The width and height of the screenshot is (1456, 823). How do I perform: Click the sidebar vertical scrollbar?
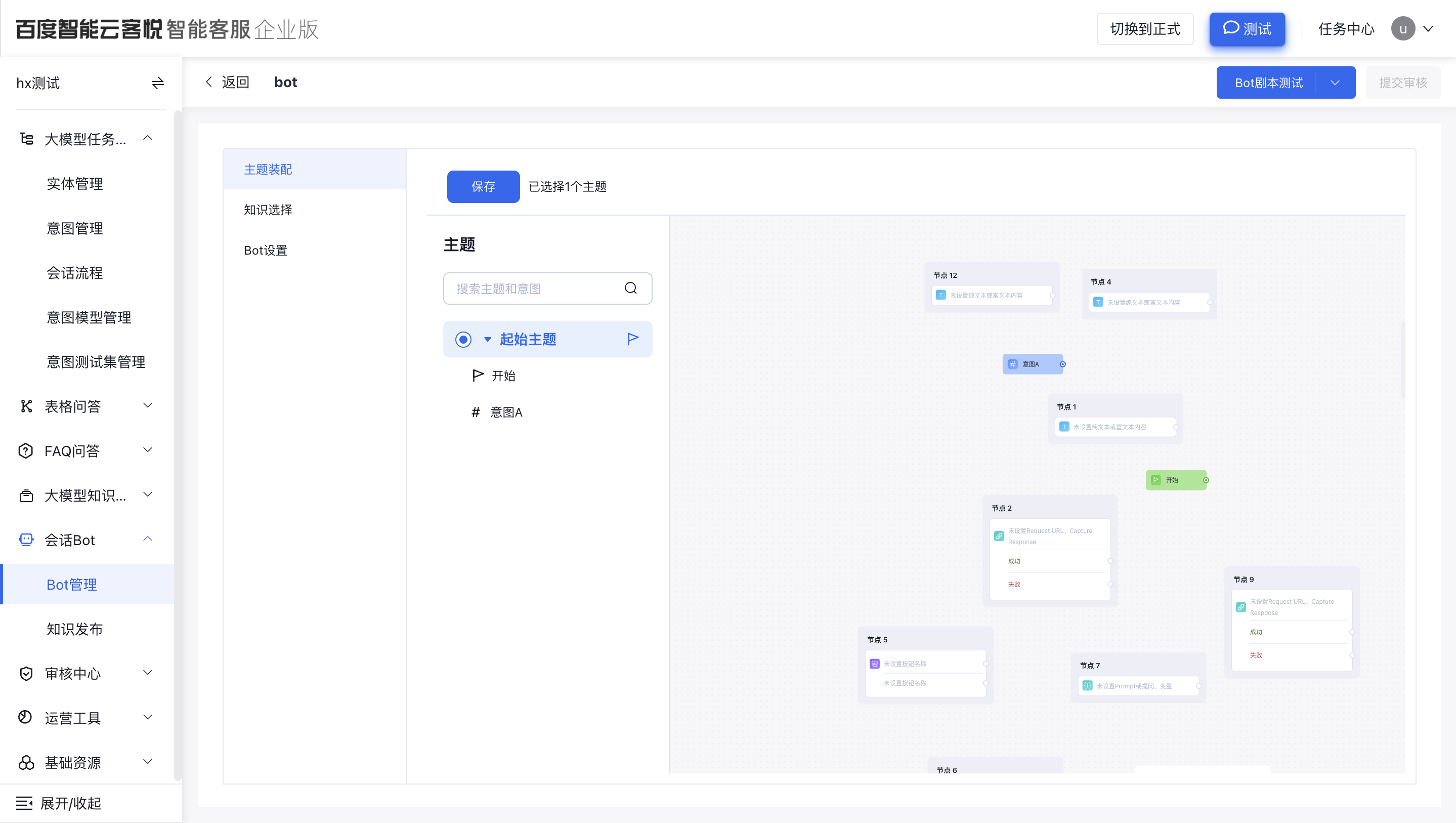178,446
